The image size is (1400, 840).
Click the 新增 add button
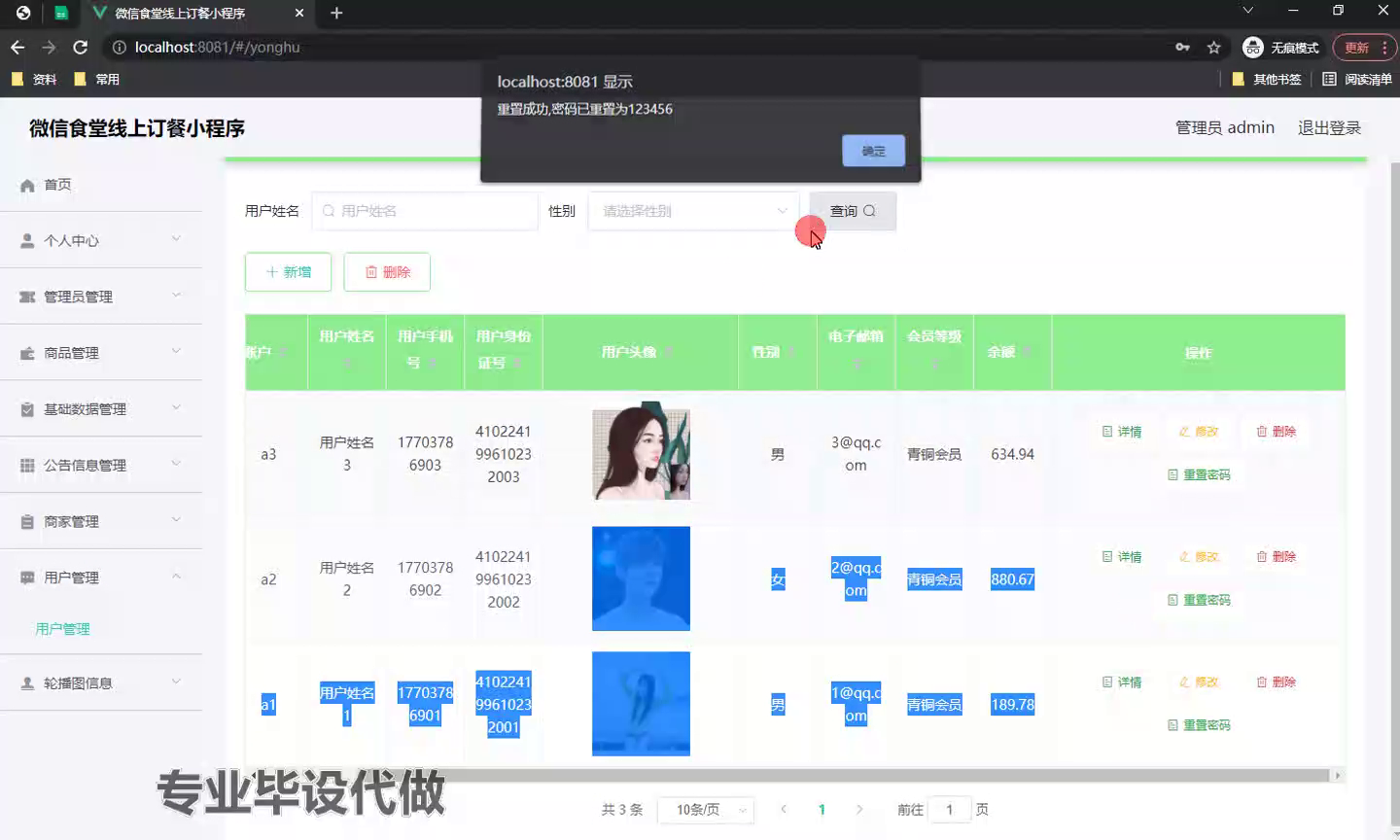point(288,272)
